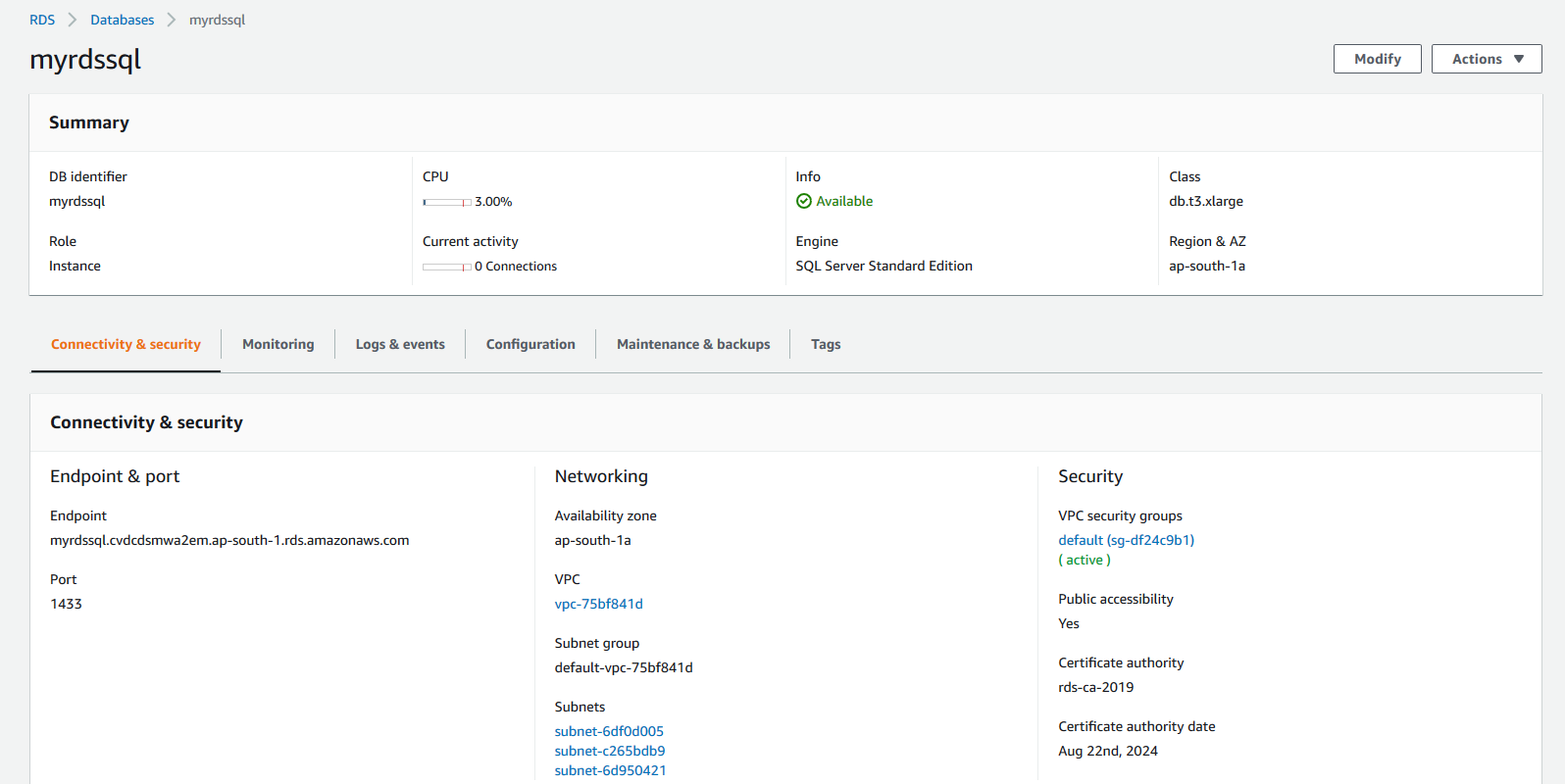The width and height of the screenshot is (1565, 784).
Task: Open subnet-6df0d005 link
Action: click(x=609, y=731)
